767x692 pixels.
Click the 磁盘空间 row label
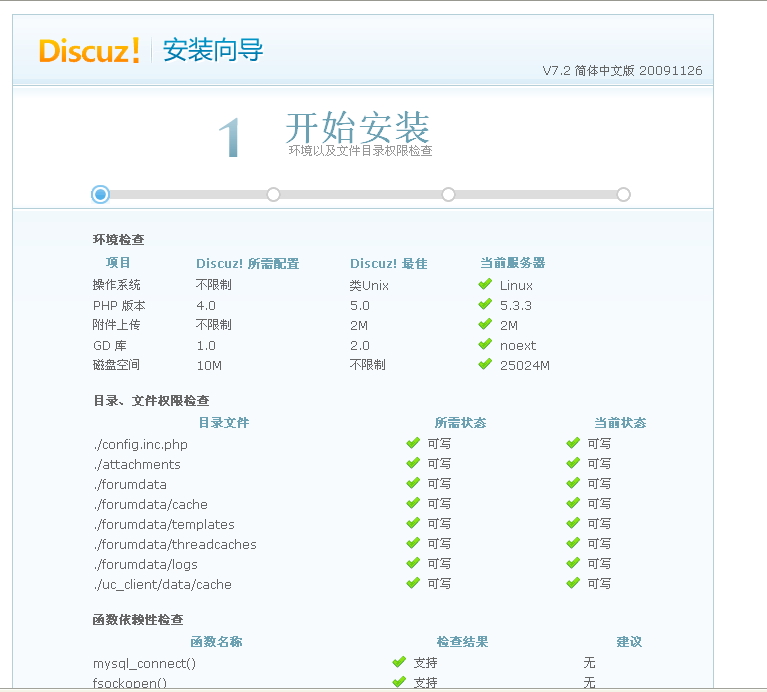(x=116, y=365)
